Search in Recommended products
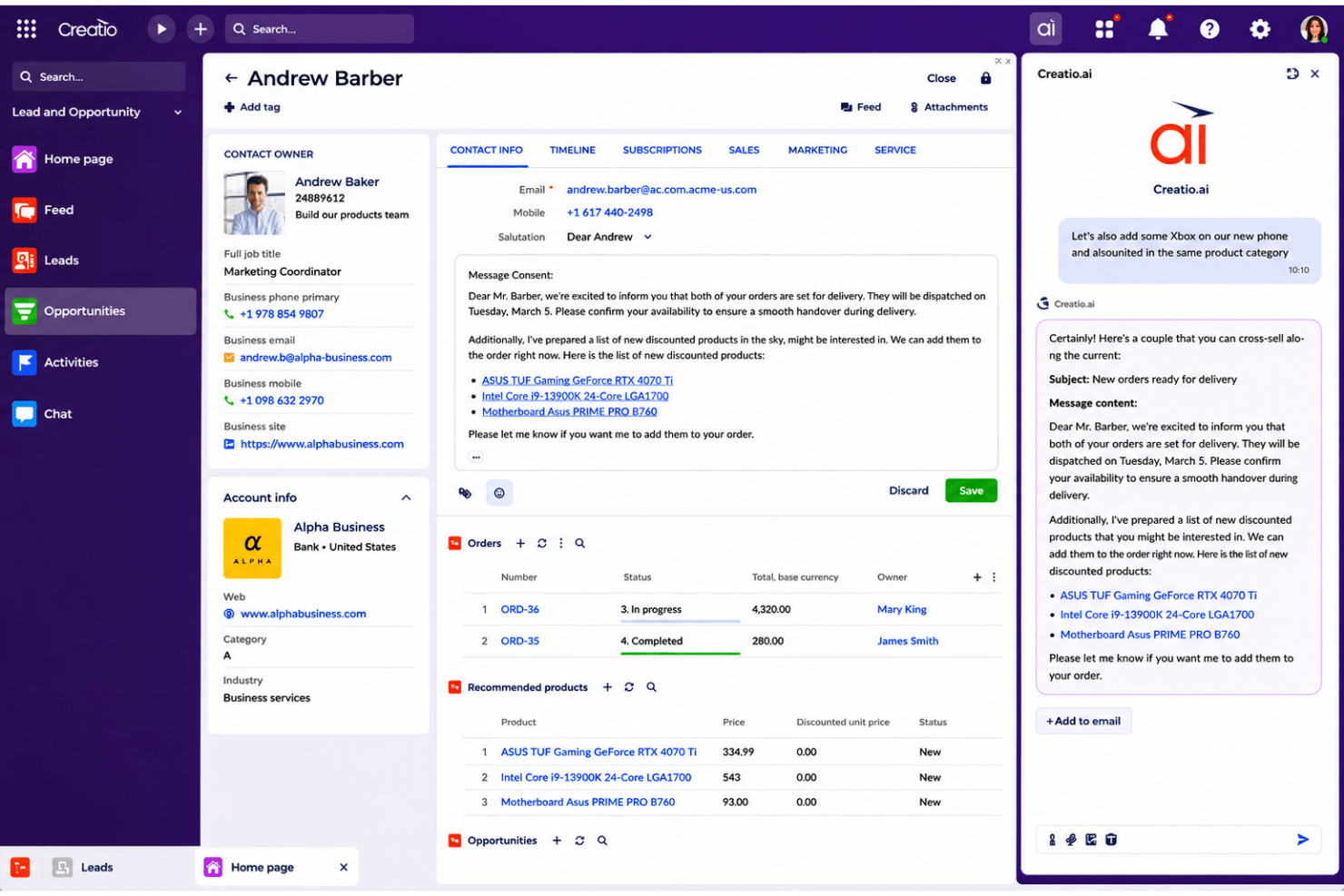This screenshot has width=1344, height=896. coord(651,688)
